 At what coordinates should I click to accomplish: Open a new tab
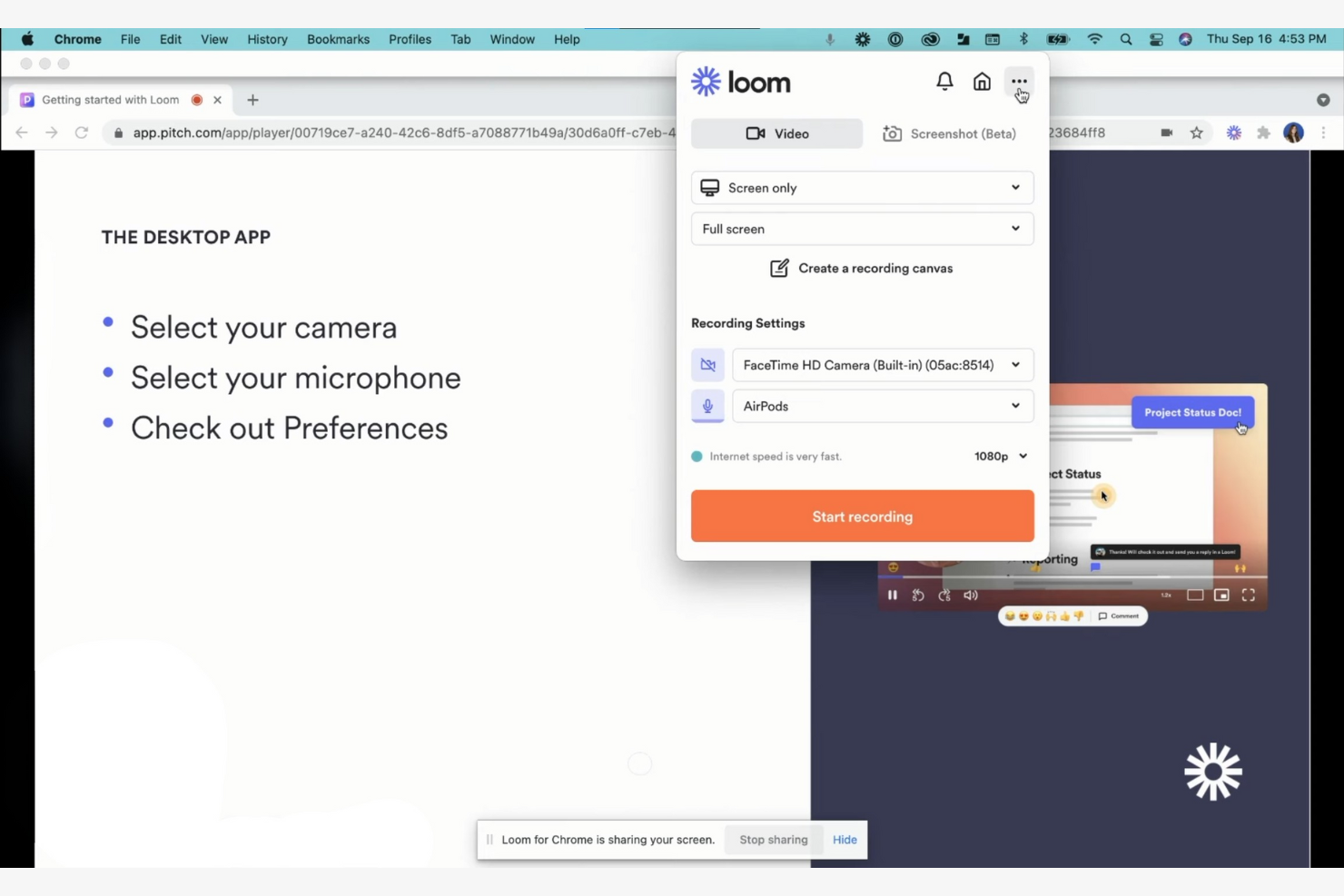[252, 100]
